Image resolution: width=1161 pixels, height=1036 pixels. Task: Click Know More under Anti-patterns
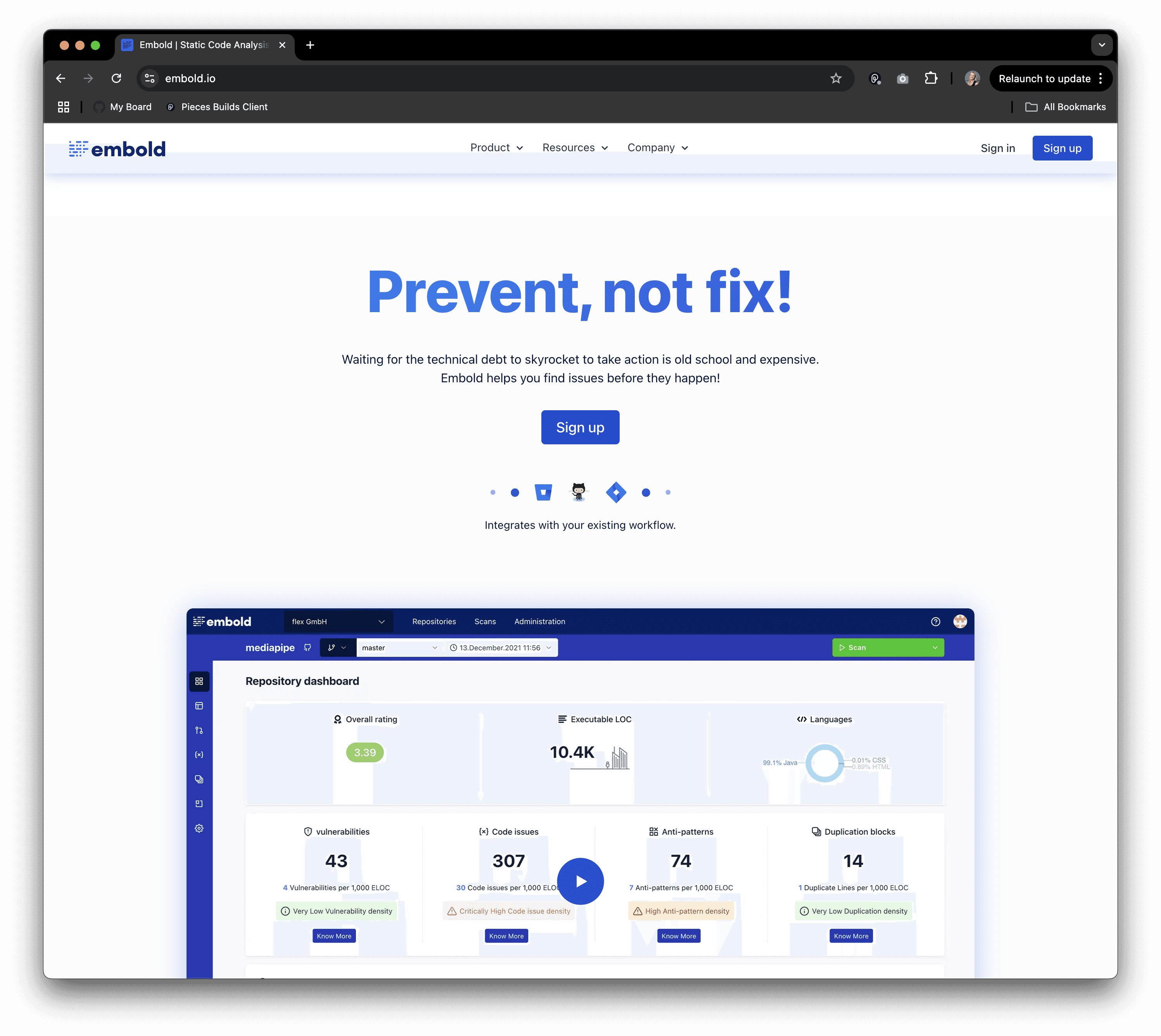click(x=679, y=936)
